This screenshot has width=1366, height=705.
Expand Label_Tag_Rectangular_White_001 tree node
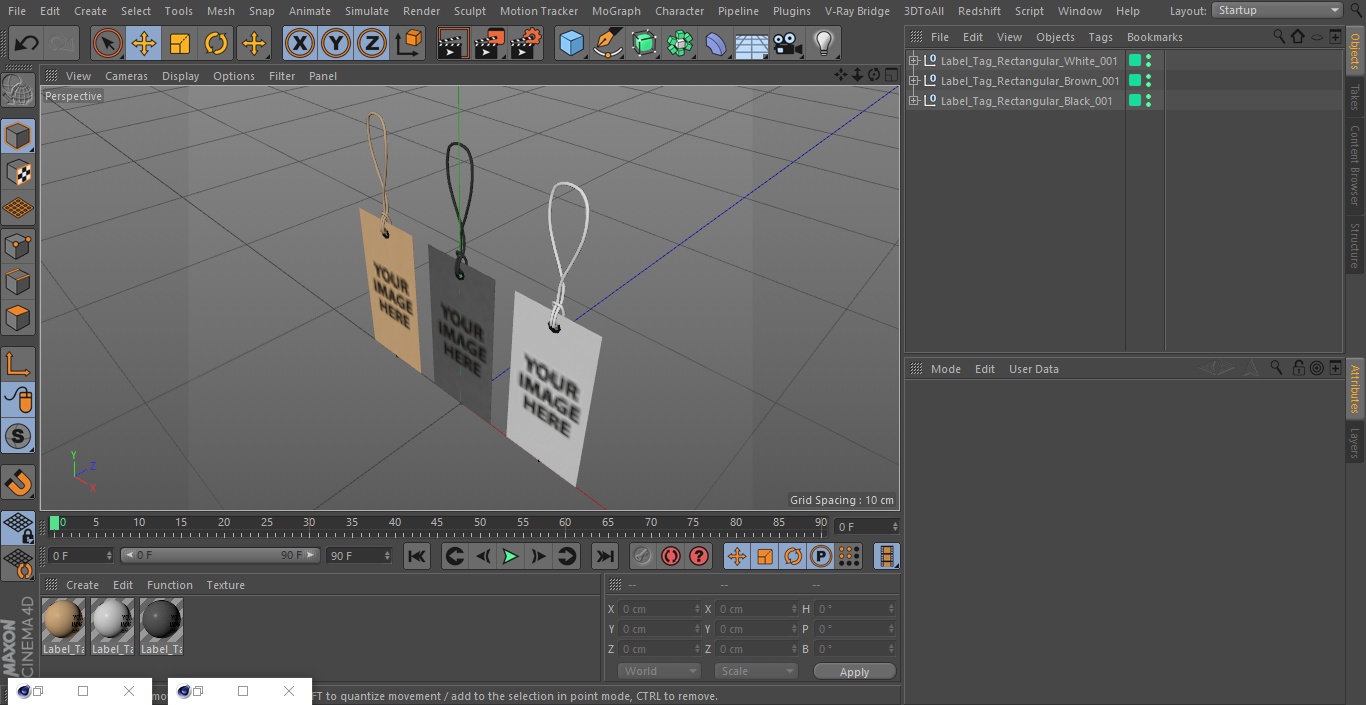[x=913, y=61]
